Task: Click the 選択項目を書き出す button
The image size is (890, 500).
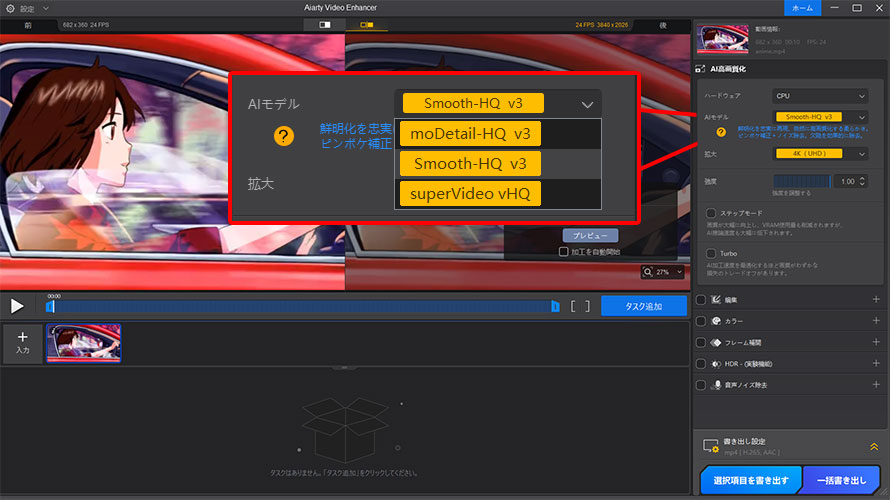Action: pos(750,480)
